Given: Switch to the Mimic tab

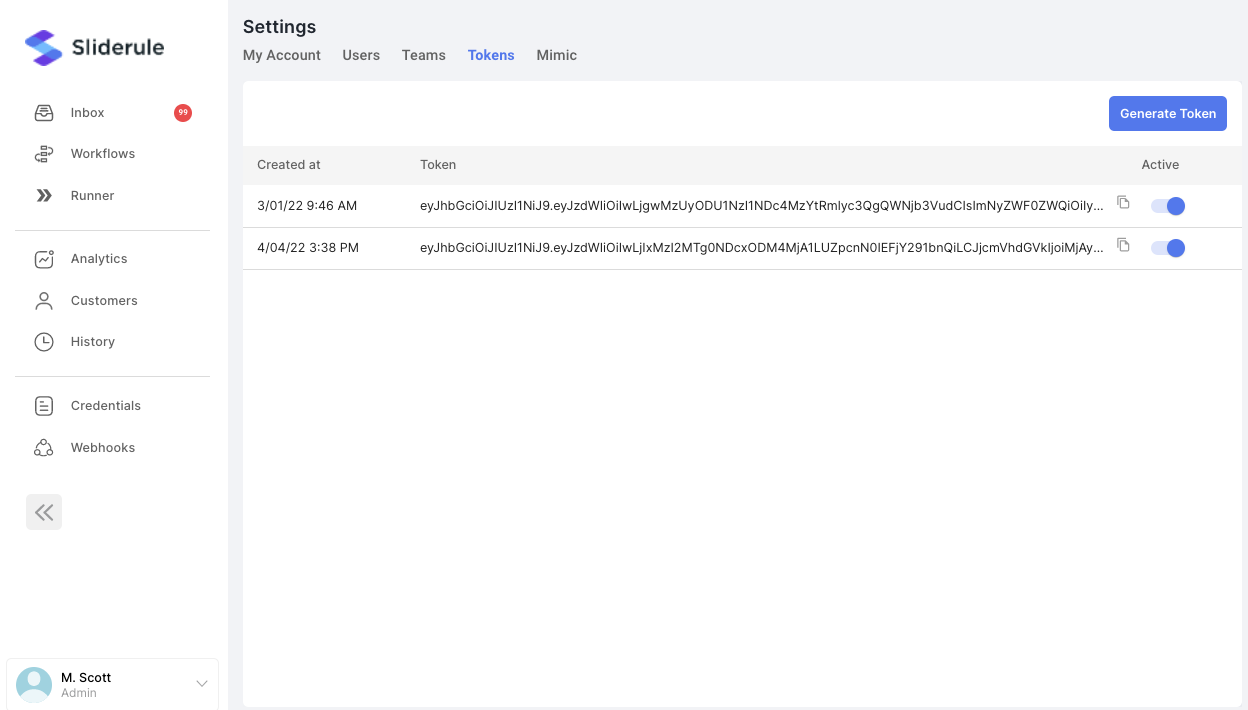Looking at the screenshot, I should [x=556, y=55].
